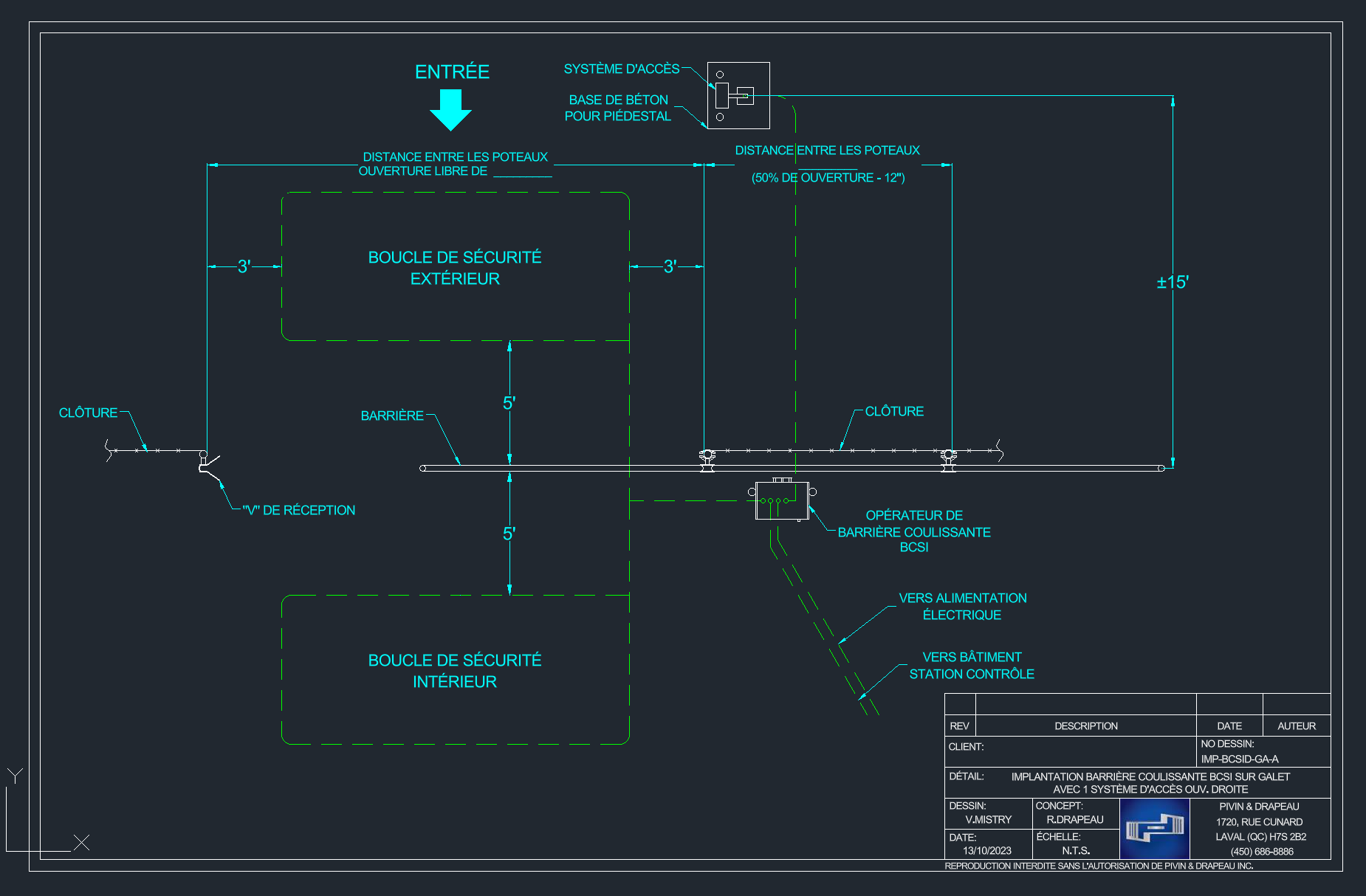Select drafter name V.MISTRY
This screenshot has height=896, width=1366.
(989, 820)
